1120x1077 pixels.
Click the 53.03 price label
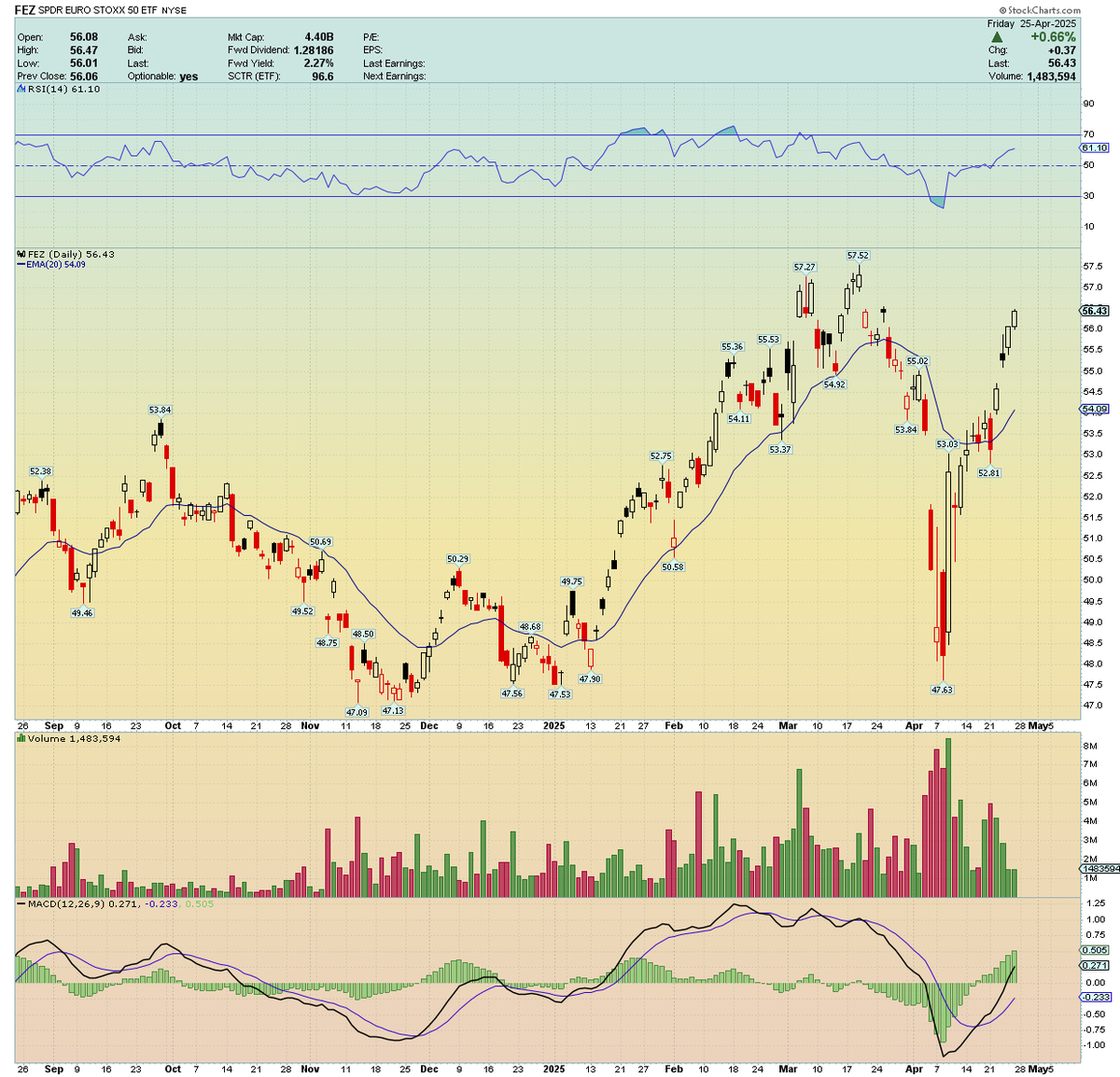click(x=947, y=444)
